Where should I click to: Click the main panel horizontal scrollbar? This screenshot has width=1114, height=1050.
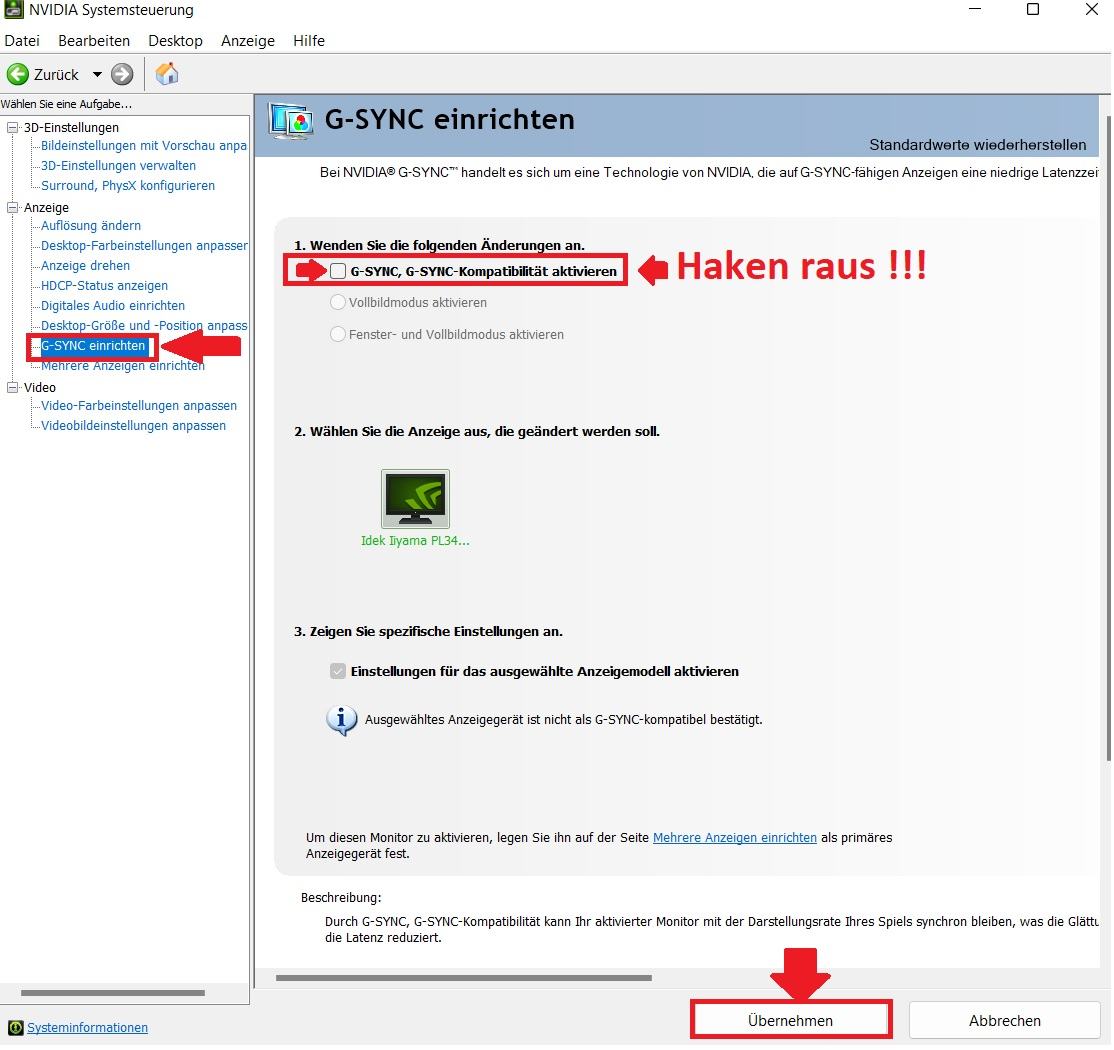(463, 978)
